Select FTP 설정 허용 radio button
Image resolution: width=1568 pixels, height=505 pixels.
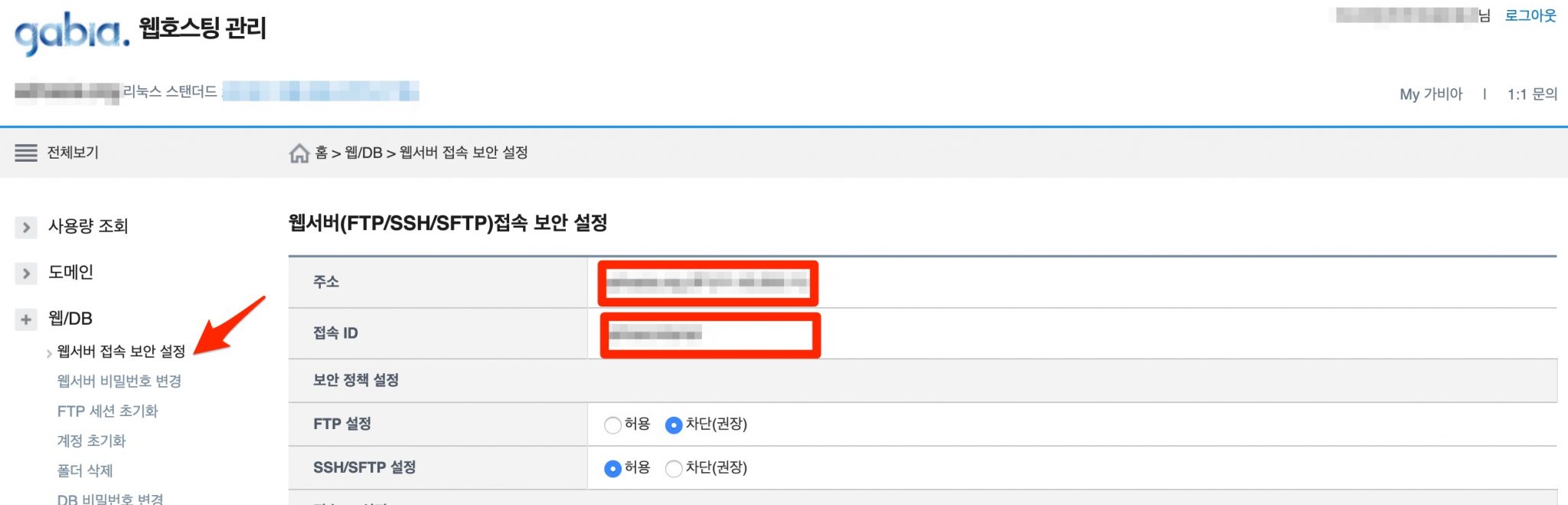[x=612, y=425]
